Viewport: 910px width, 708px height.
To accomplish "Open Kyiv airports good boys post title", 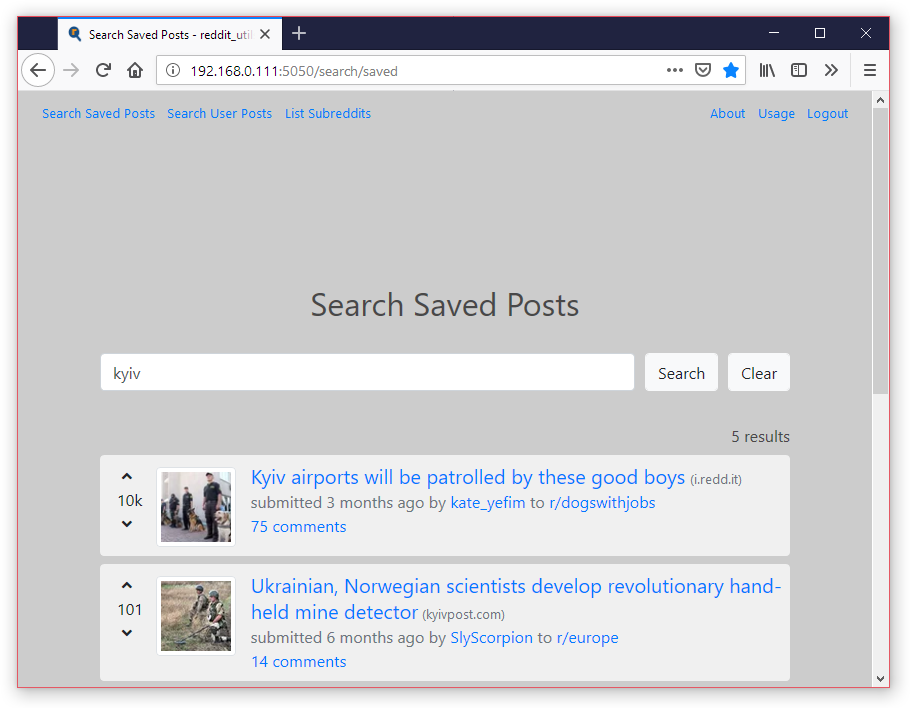I will (x=468, y=478).
